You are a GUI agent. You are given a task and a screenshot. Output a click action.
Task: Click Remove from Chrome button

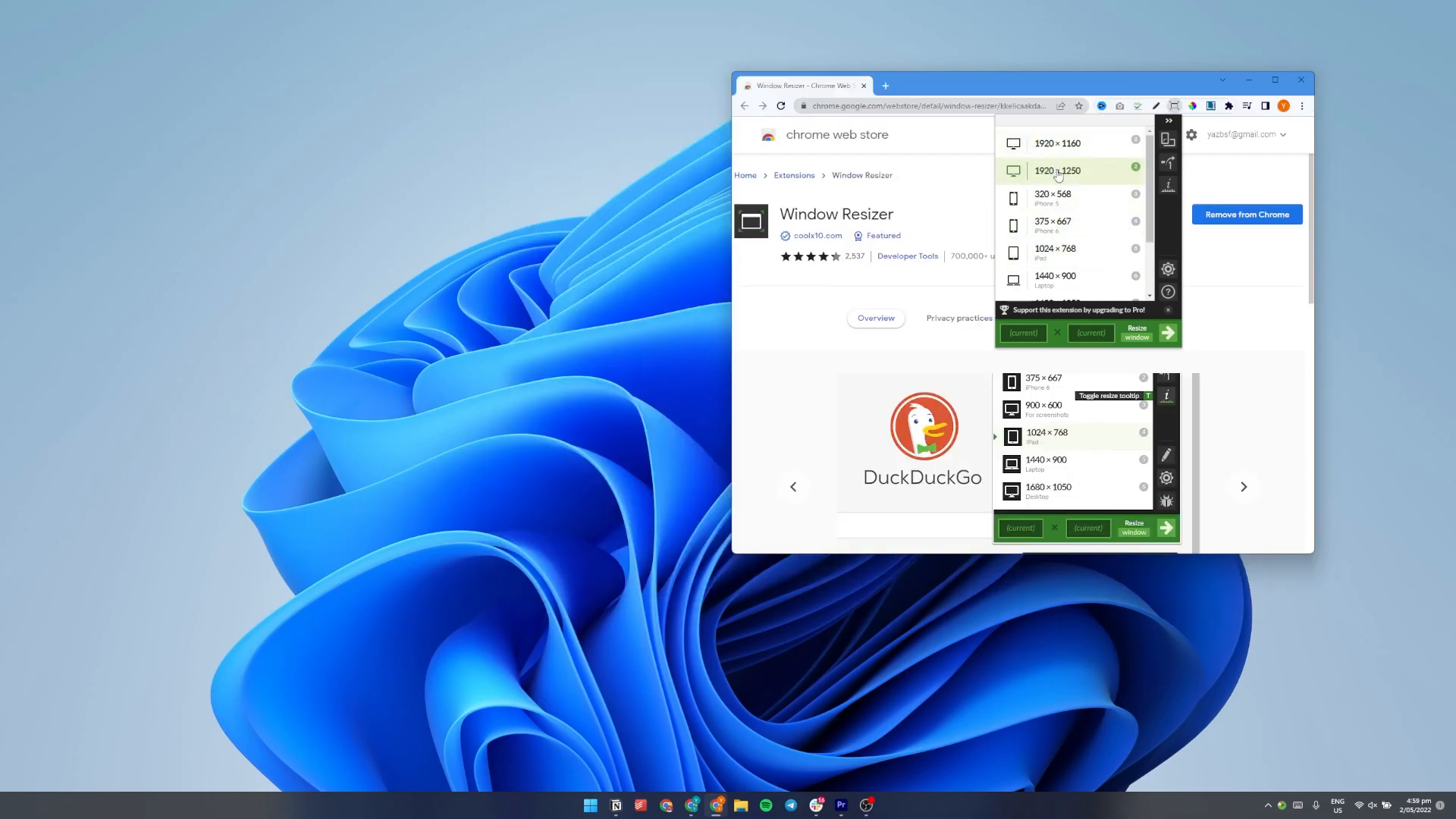1247,215
